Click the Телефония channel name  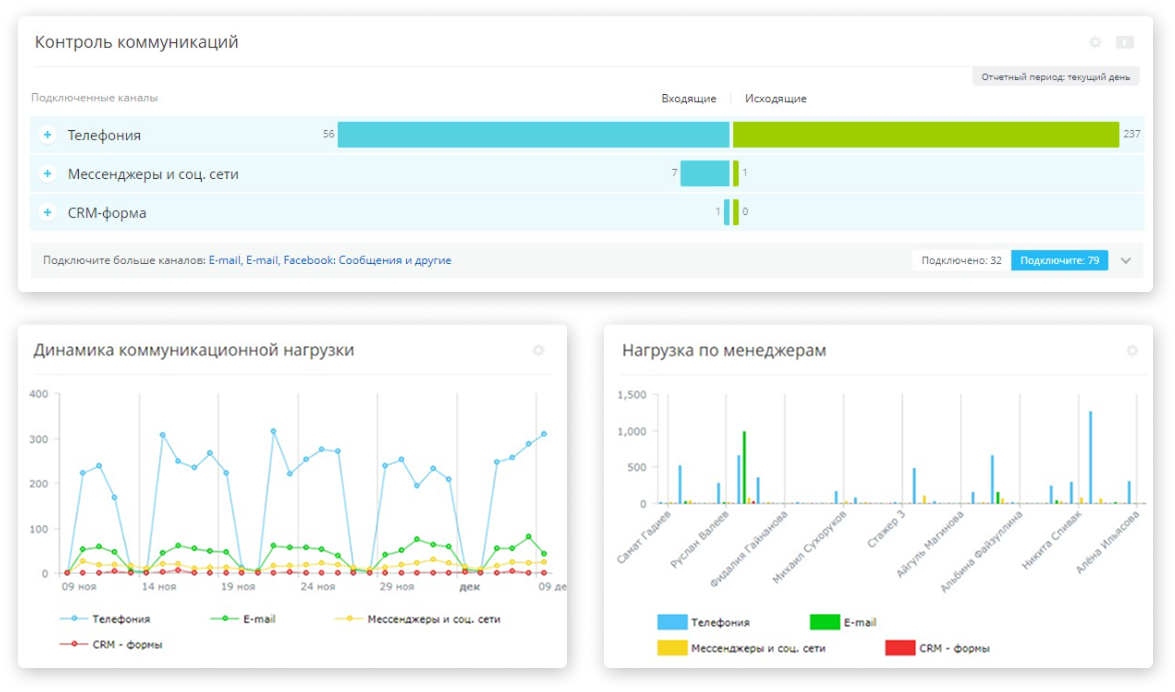point(104,135)
